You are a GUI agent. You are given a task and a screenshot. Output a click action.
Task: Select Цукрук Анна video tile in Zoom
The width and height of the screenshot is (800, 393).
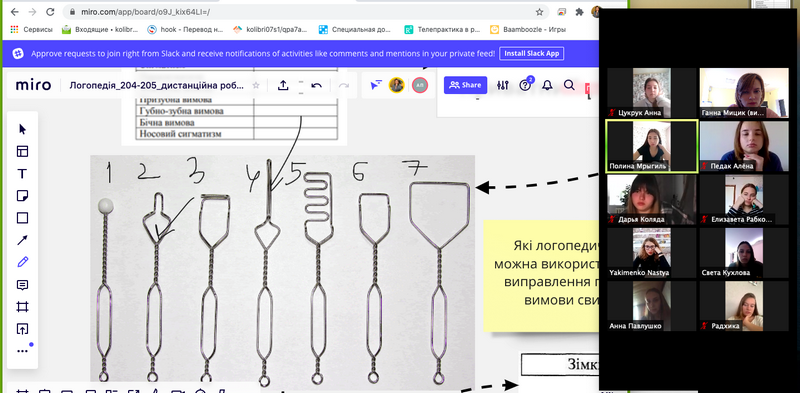click(x=652, y=93)
